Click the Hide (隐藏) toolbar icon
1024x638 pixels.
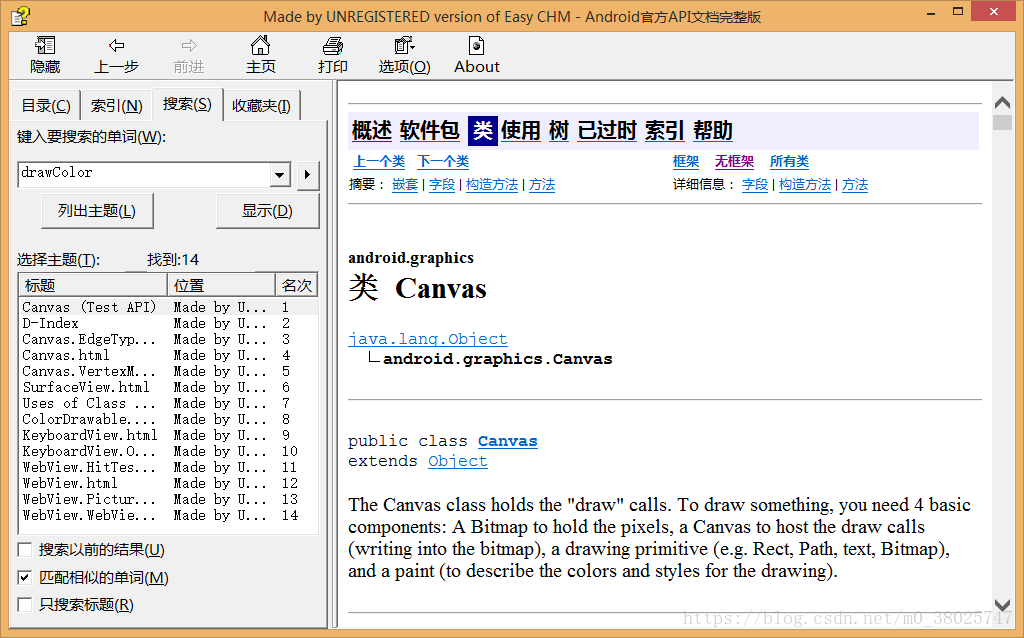click(x=45, y=55)
